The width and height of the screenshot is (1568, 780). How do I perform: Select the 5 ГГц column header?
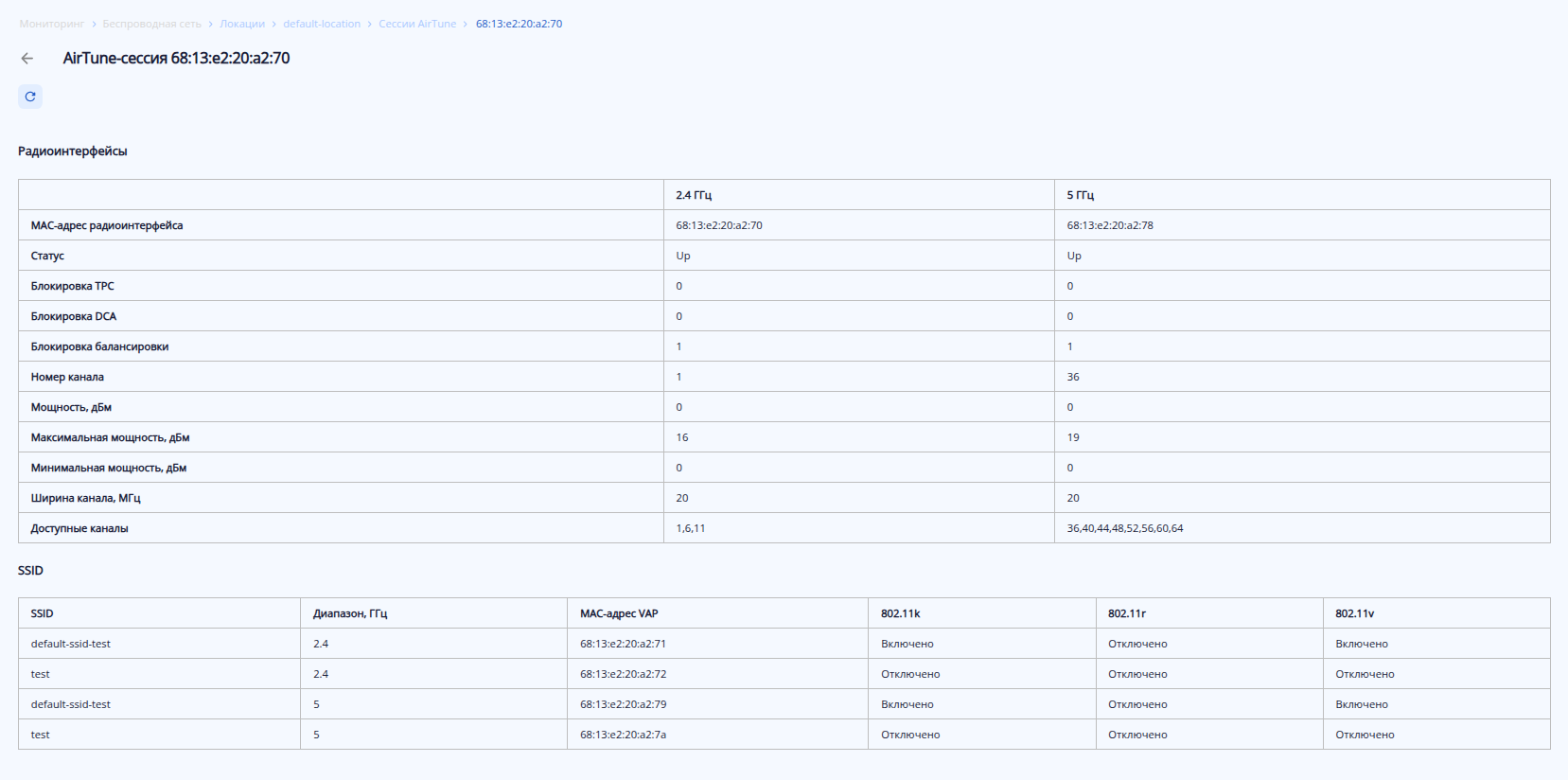(1081, 195)
